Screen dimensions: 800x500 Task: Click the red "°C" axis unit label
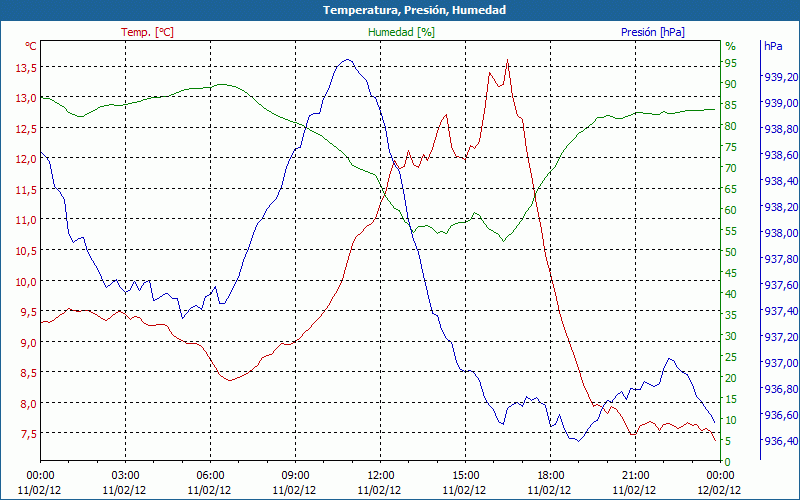tap(31, 46)
